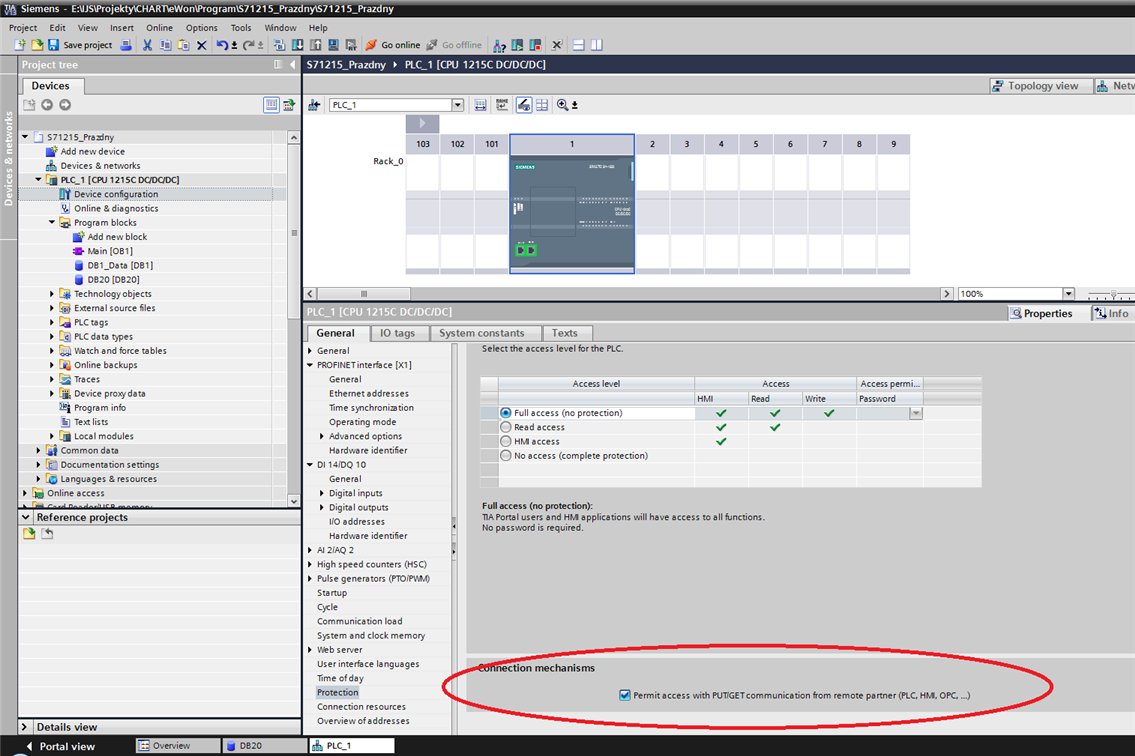
Task: Click the Paste icon in toolbar
Action: point(184,45)
